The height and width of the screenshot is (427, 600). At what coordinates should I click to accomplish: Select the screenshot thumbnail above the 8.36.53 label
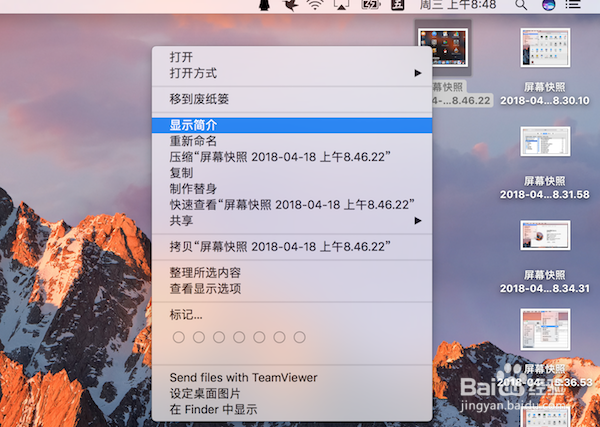tap(545, 329)
